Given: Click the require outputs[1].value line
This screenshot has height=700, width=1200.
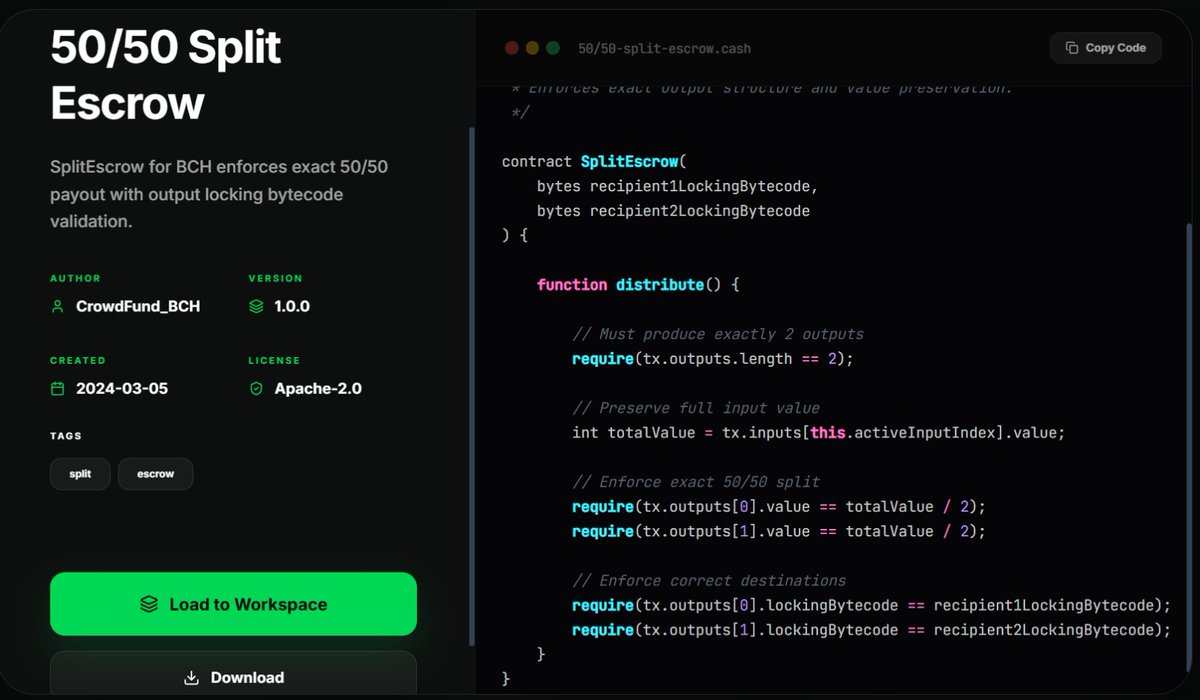Looking at the screenshot, I should [779, 531].
